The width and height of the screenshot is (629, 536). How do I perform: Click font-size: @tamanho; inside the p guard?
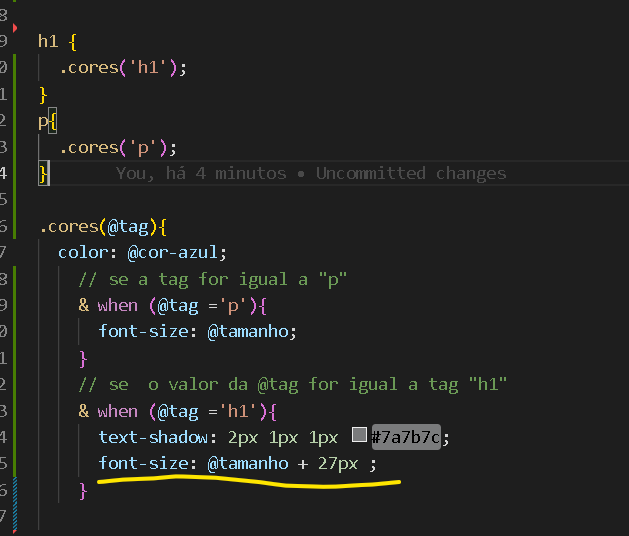pos(198,332)
